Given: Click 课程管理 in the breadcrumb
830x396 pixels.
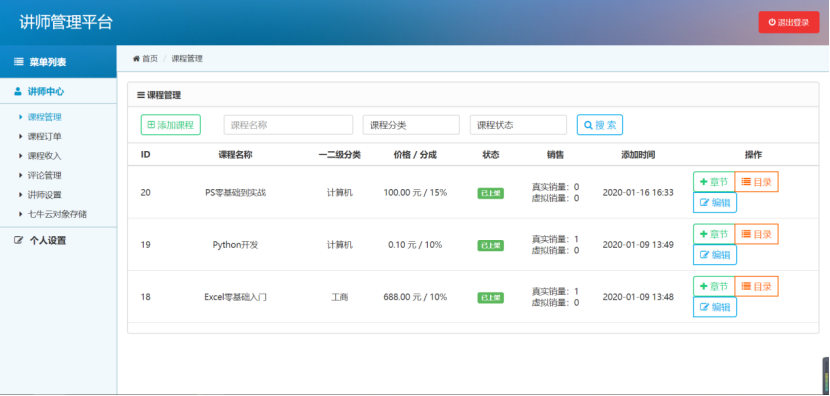Looking at the screenshot, I should point(187,59).
